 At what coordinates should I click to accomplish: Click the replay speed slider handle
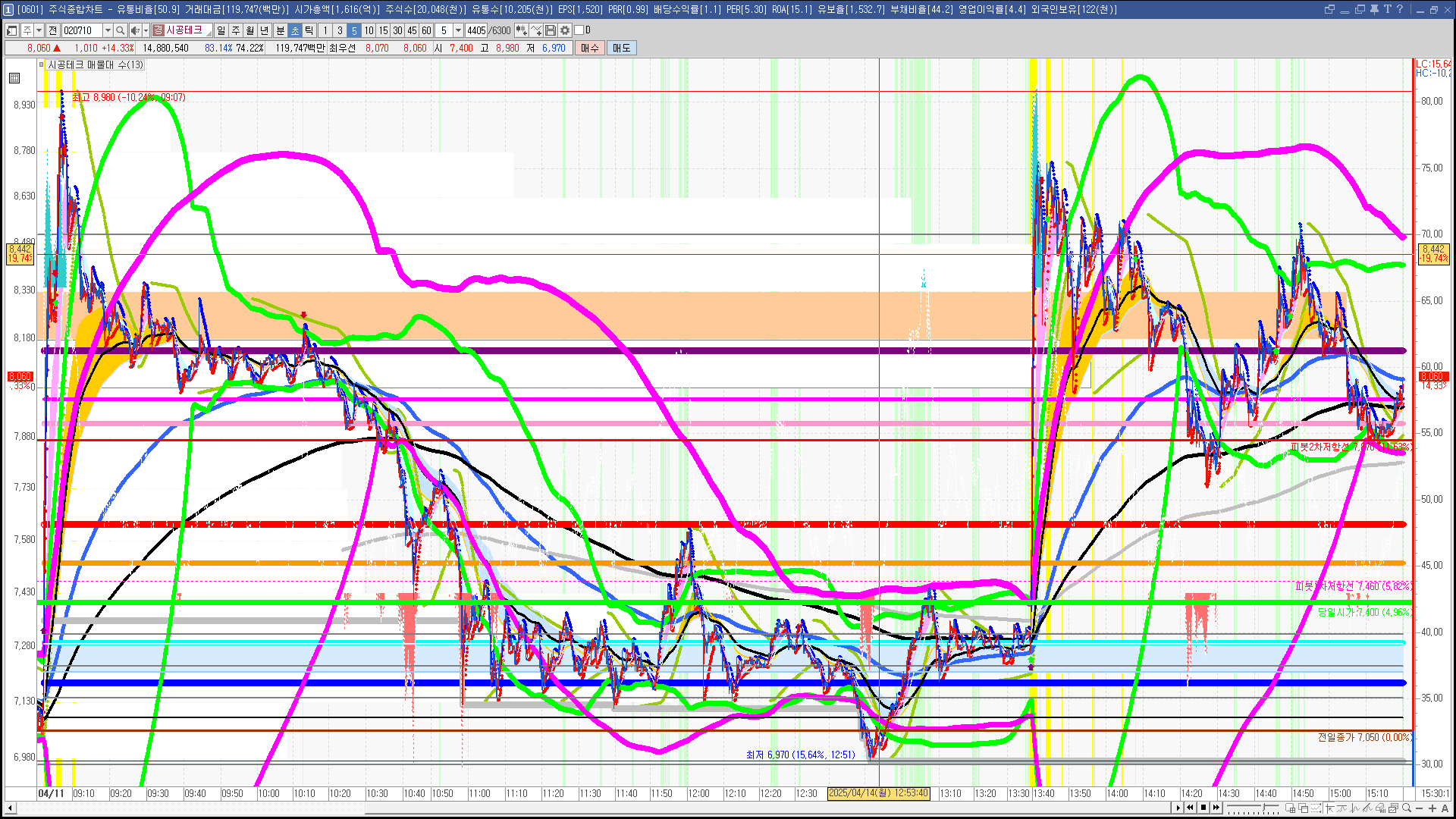click(1263, 807)
